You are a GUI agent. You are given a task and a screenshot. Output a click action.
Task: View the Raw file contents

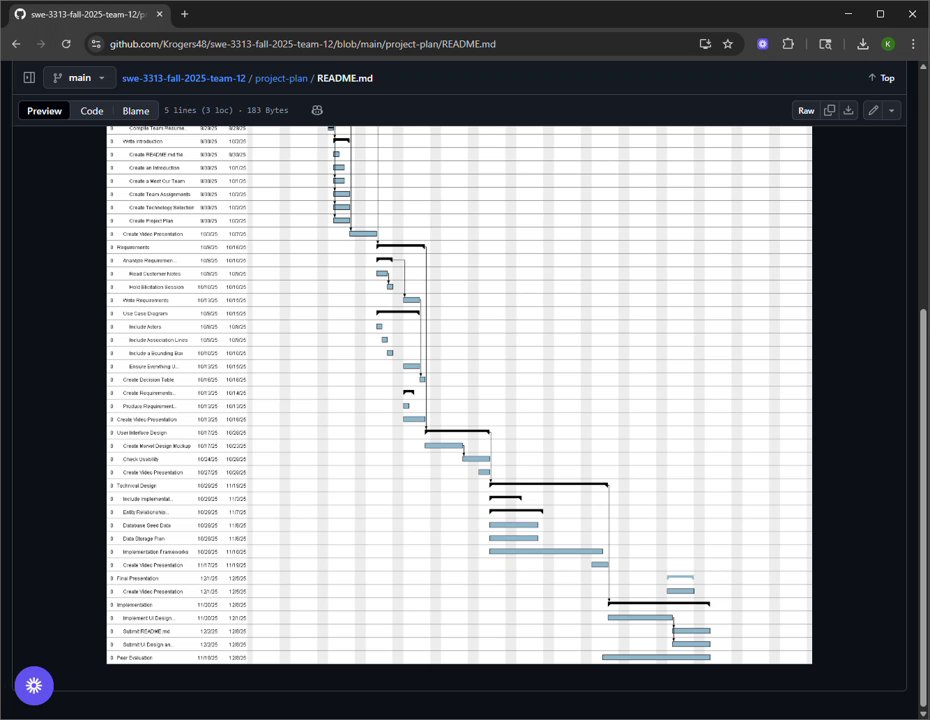pyautogui.click(x=806, y=110)
